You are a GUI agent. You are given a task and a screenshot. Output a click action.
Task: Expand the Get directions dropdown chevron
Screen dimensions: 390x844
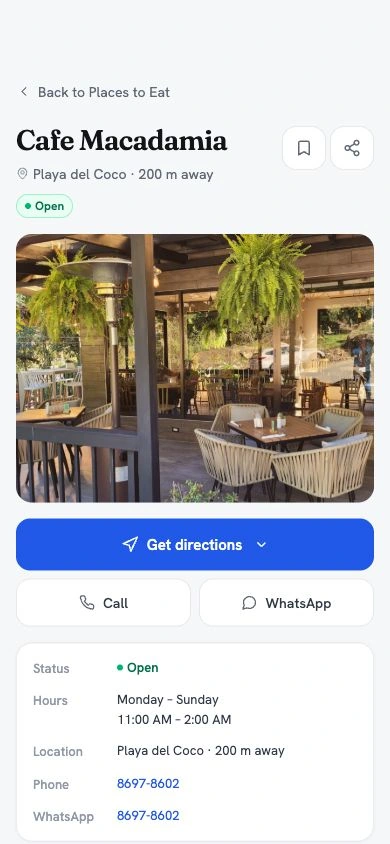(x=261, y=545)
